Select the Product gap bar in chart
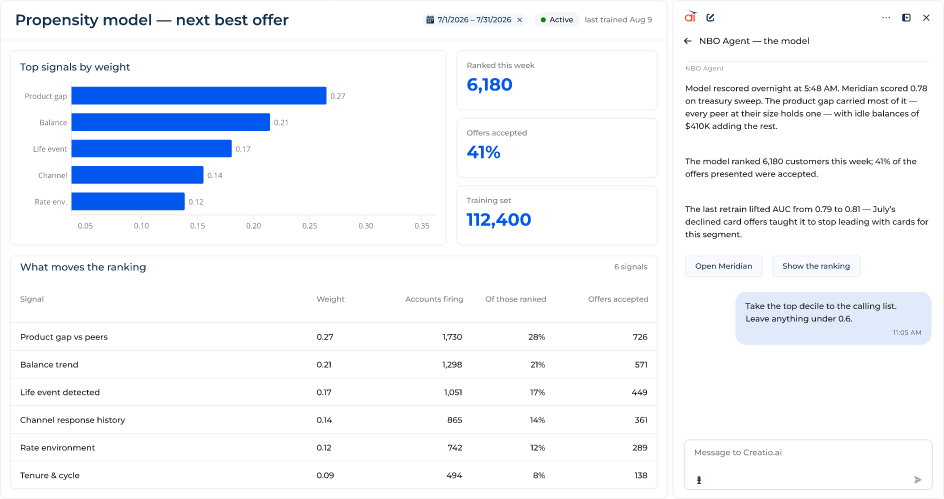This screenshot has height=499, width=944. pyautogui.click(x=199, y=96)
